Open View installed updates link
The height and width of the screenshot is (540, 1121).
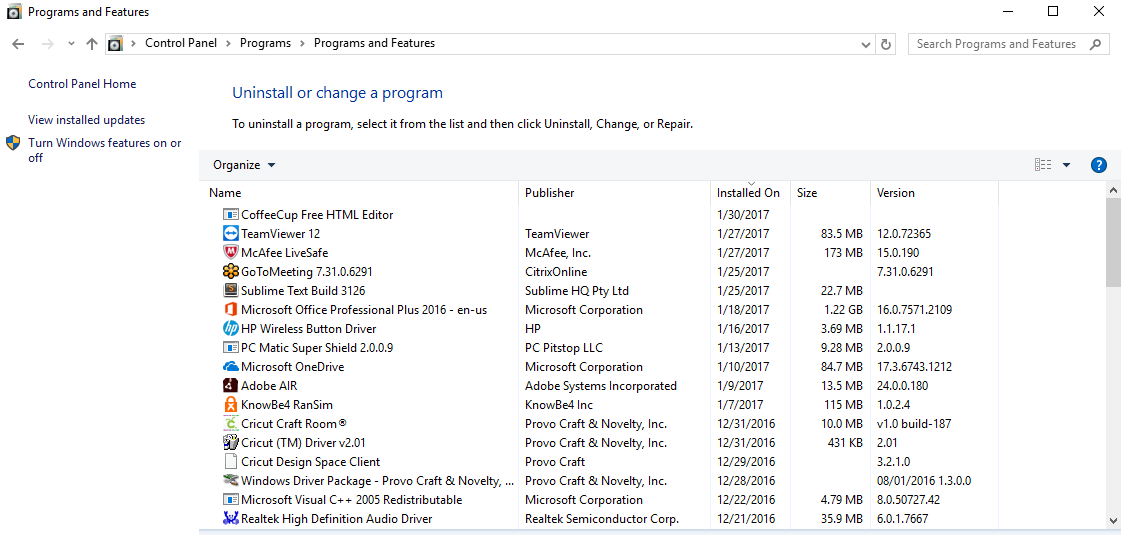(x=86, y=120)
